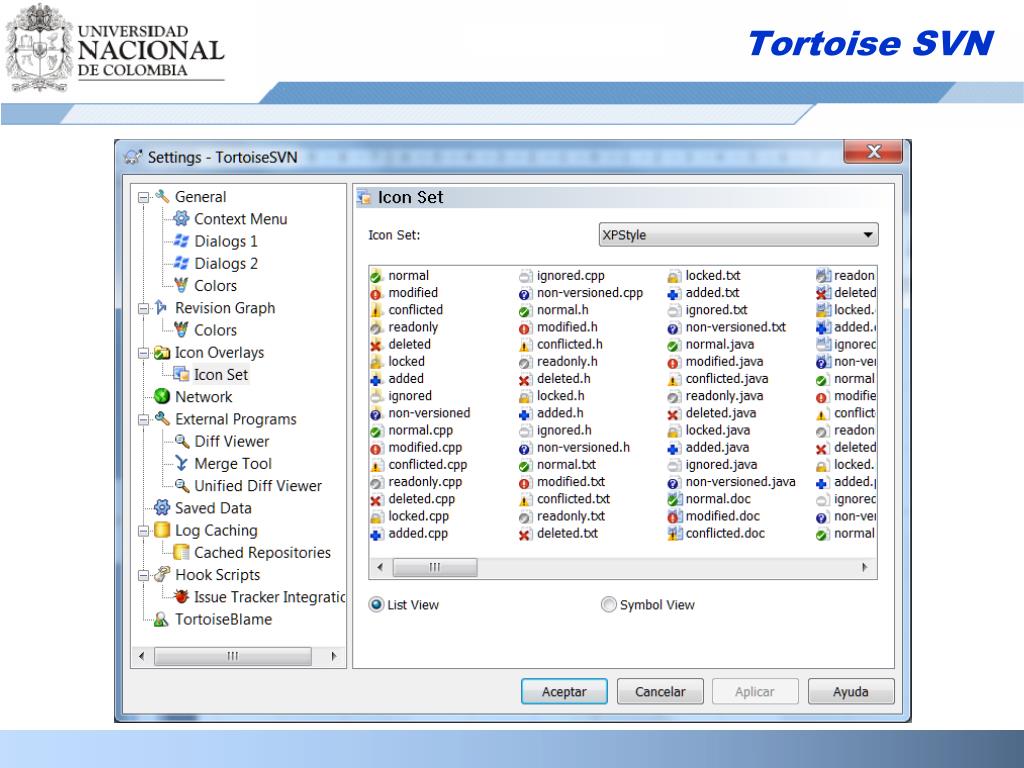Click the magnifier icon beside Diff Viewer
The image size is (1024, 768).
click(182, 441)
